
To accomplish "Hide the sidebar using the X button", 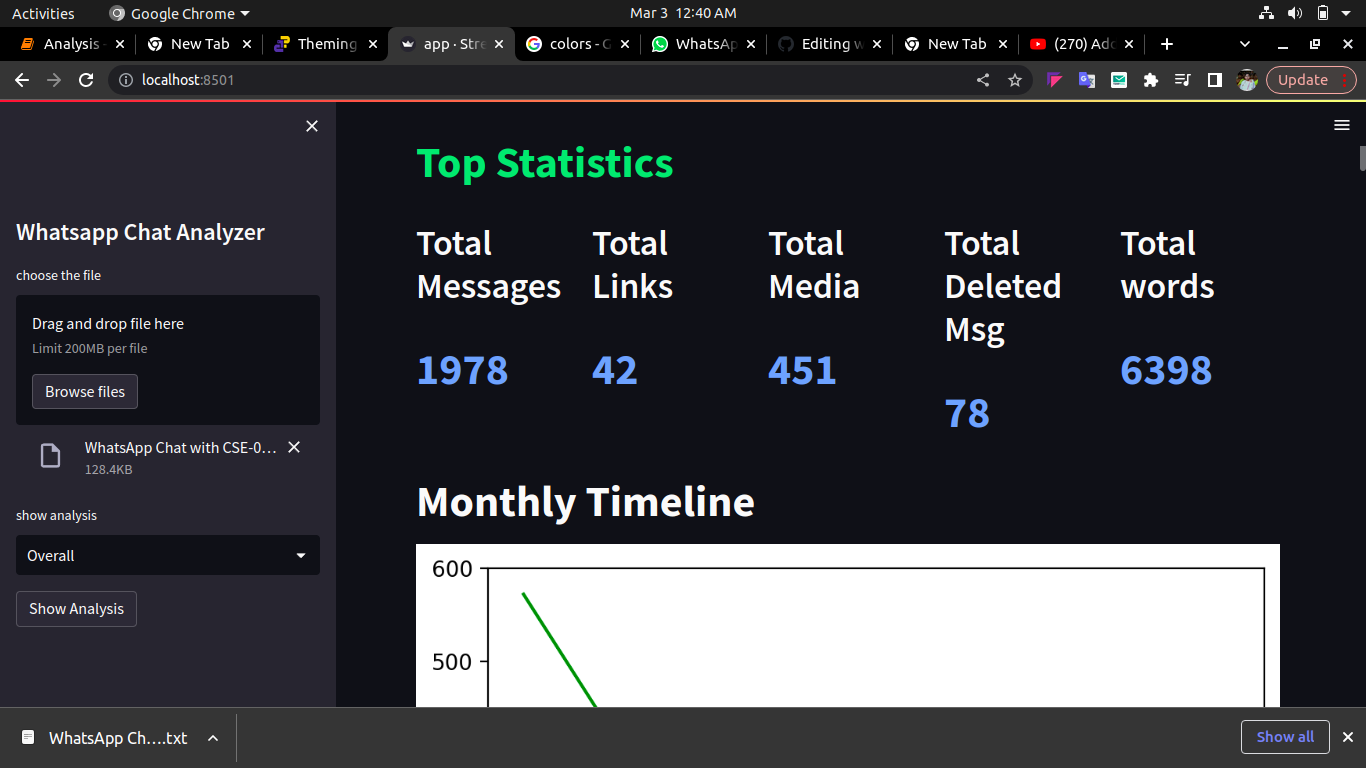I will pyautogui.click(x=311, y=125).
